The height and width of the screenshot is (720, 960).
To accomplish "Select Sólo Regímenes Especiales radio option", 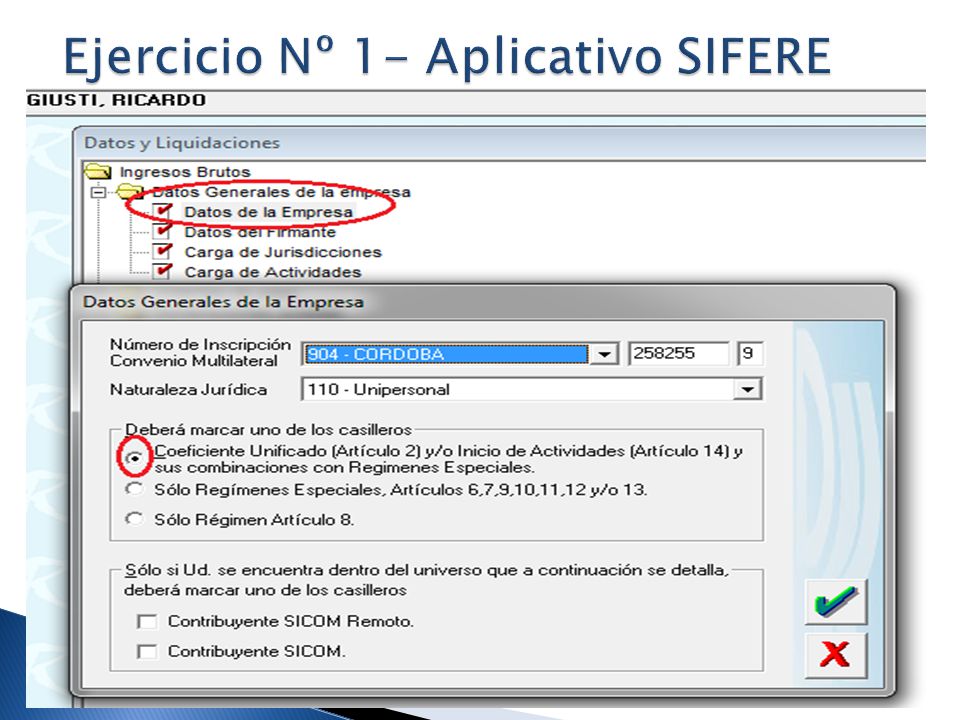I will (134, 489).
